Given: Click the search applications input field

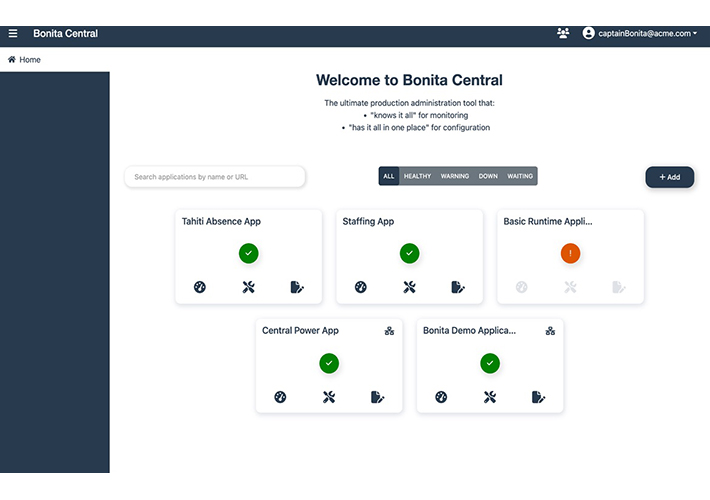Looking at the screenshot, I should coord(215,177).
